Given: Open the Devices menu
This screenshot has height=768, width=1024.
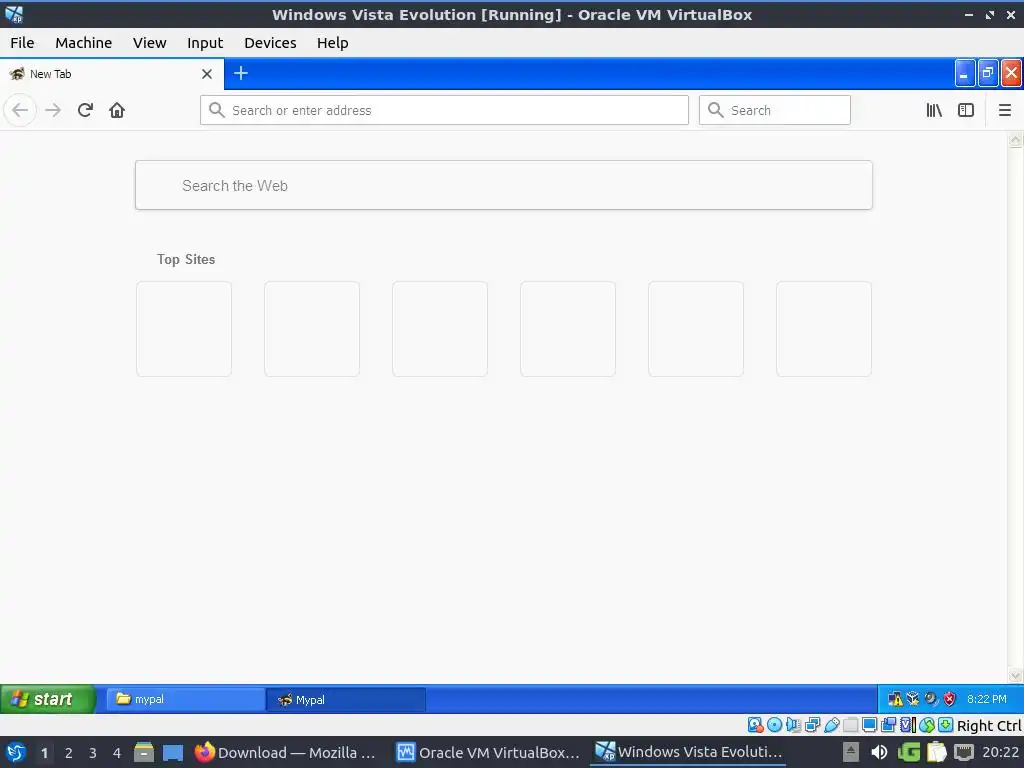Looking at the screenshot, I should coord(270,43).
